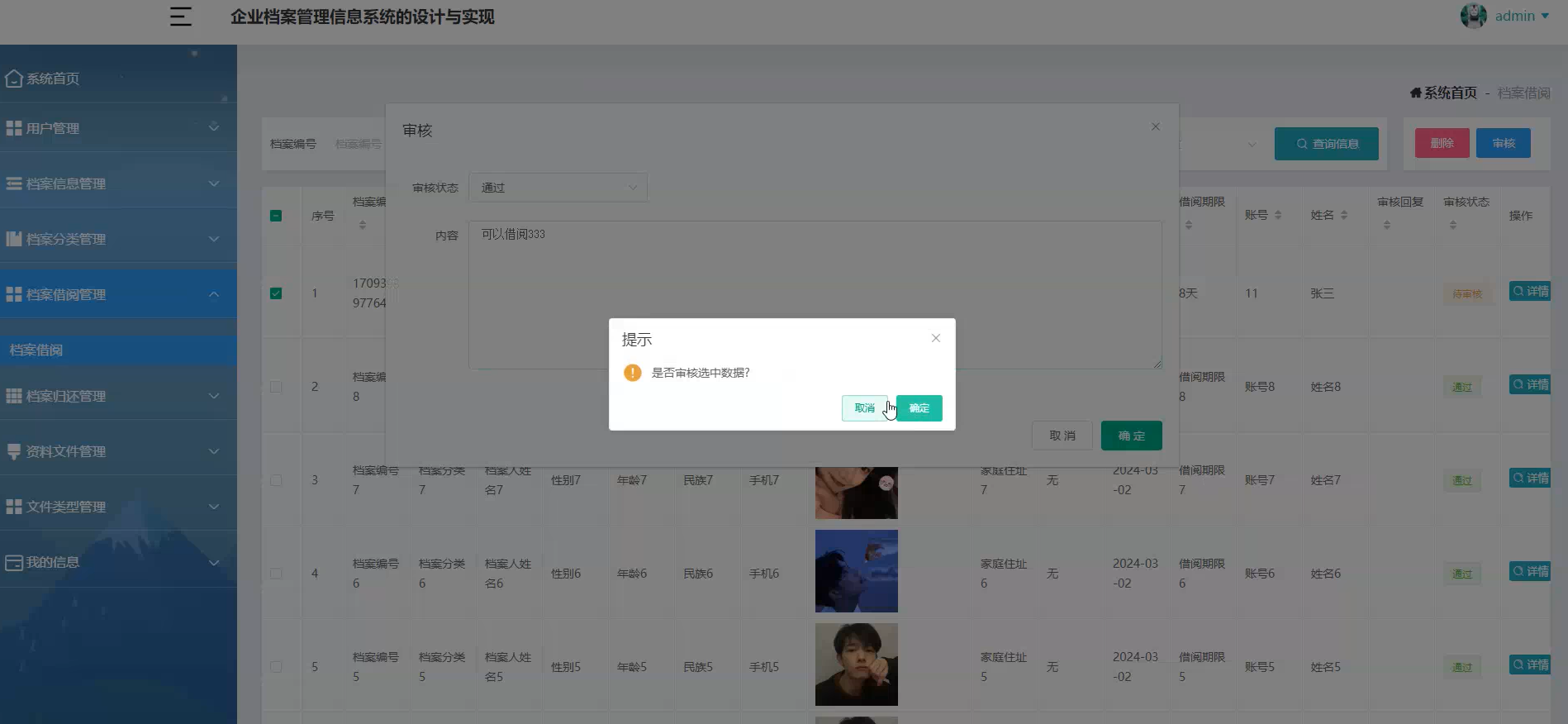Uncheck the row 1 checkbox

point(276,293)
